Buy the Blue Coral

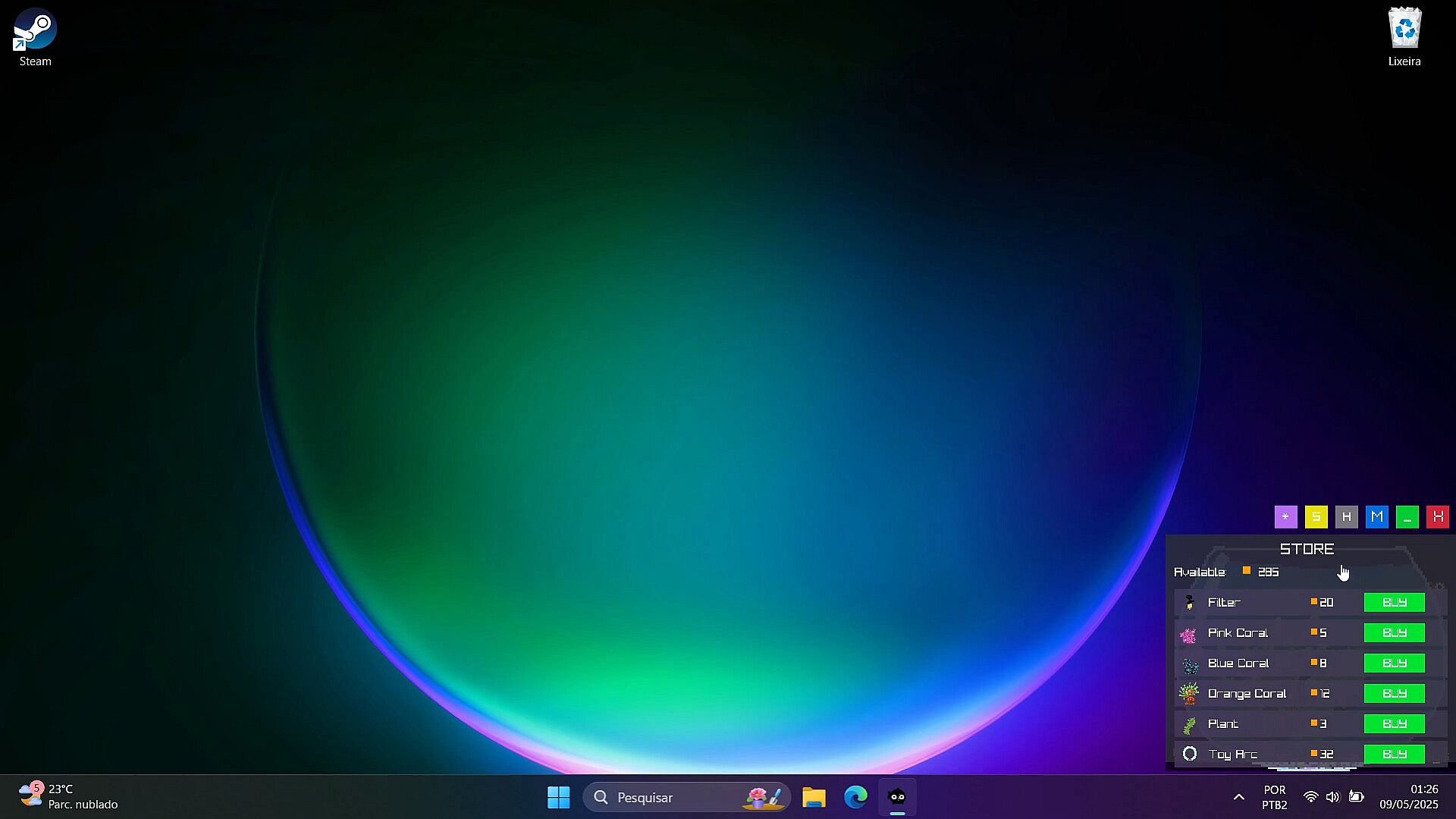coord(1394,664)
